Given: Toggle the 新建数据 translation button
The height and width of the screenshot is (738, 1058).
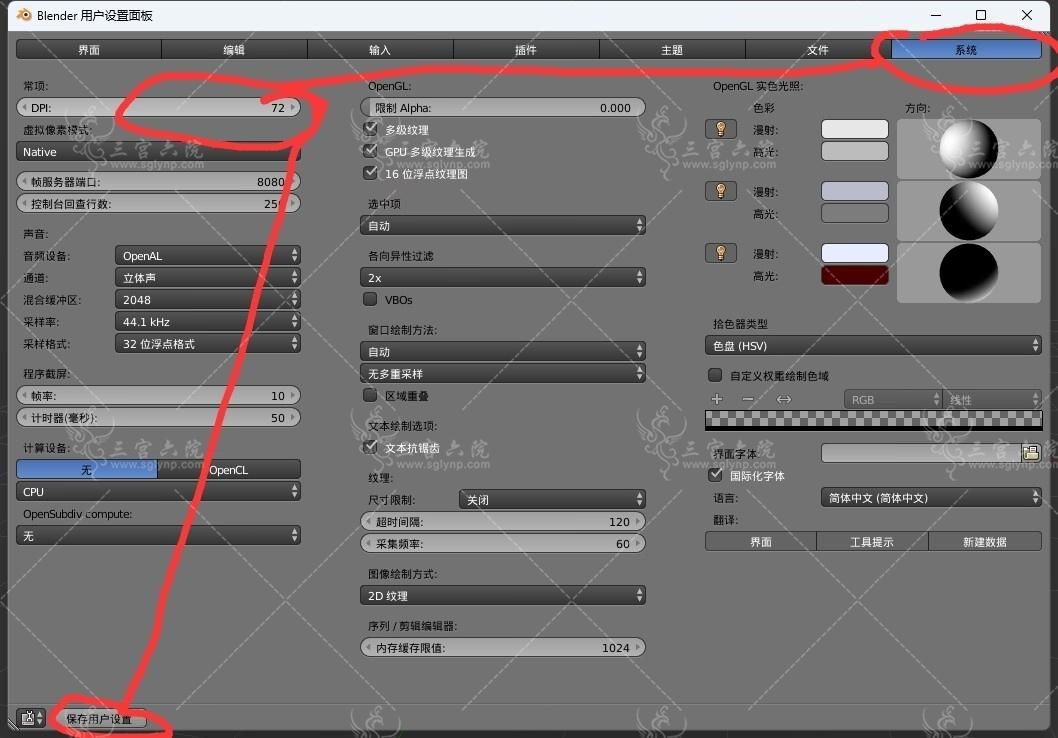Looking at the screenshot, I should tap(985, 542).
